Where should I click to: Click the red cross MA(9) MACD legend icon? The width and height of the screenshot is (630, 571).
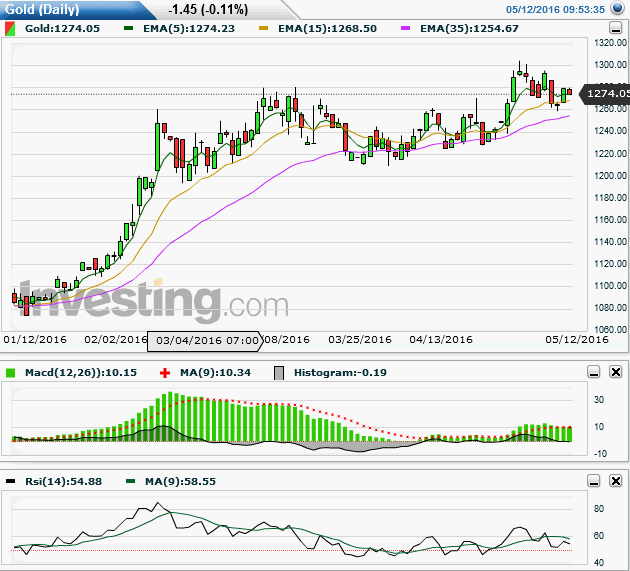[x=165, y=373]
